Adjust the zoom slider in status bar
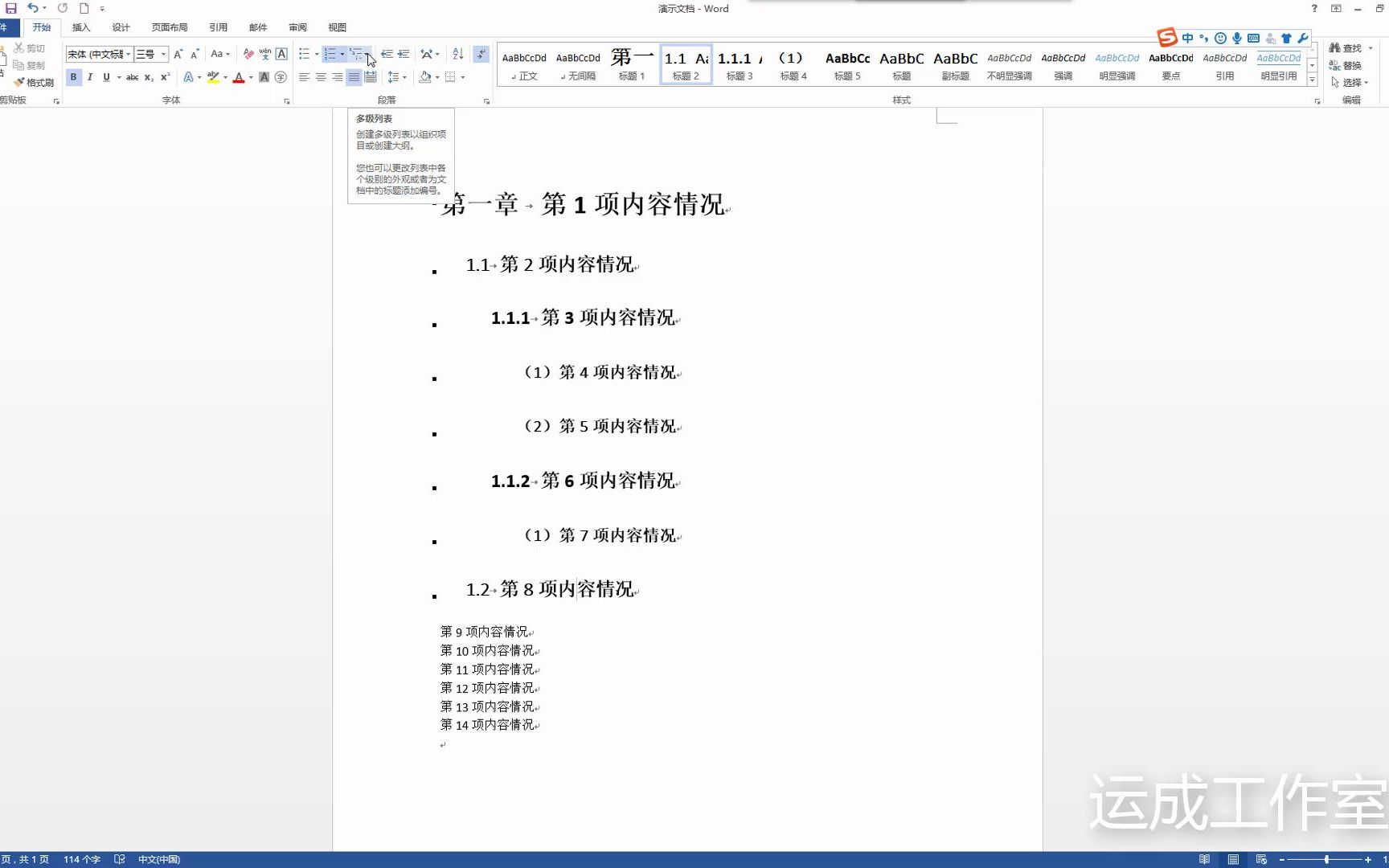 (x=1326, y=859)
